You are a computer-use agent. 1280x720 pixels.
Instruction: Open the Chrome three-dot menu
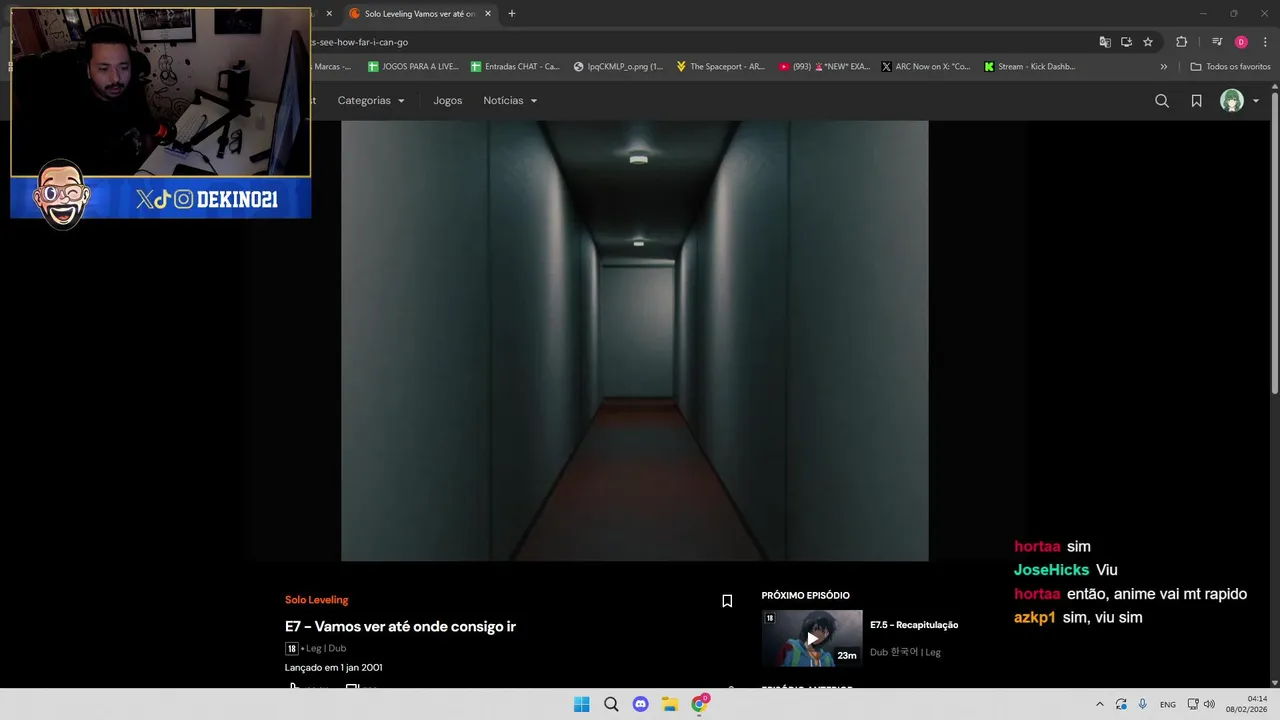pyautogui.click(x=1266, y=42)
